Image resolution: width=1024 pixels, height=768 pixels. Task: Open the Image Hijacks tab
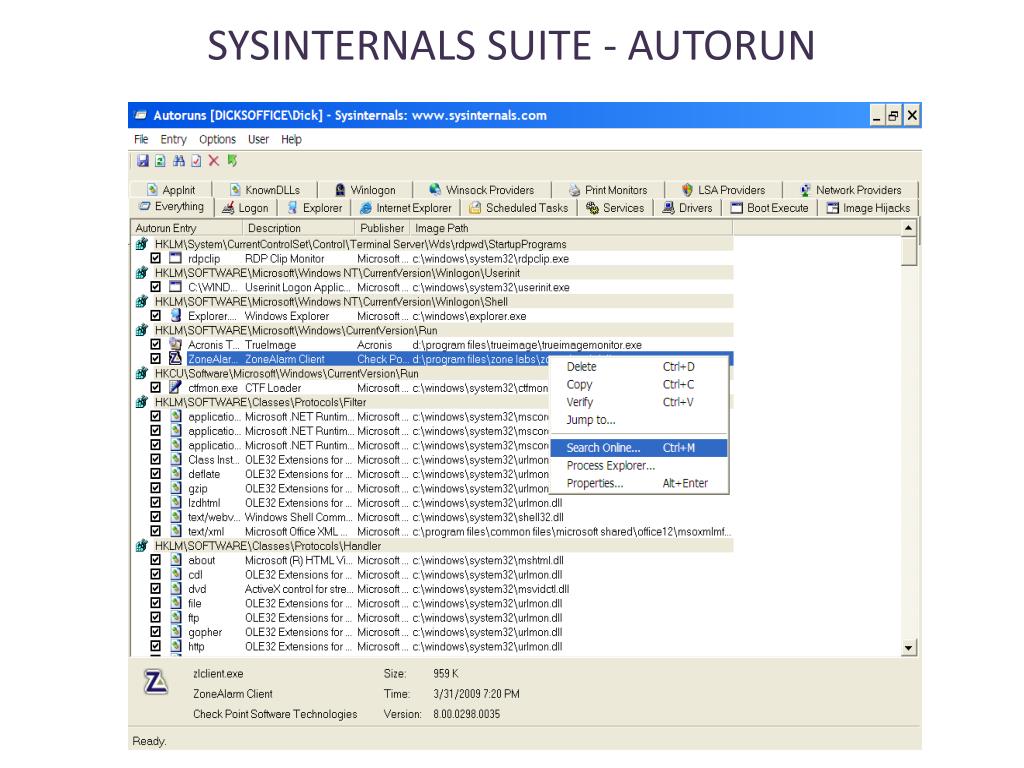[868, 208]
